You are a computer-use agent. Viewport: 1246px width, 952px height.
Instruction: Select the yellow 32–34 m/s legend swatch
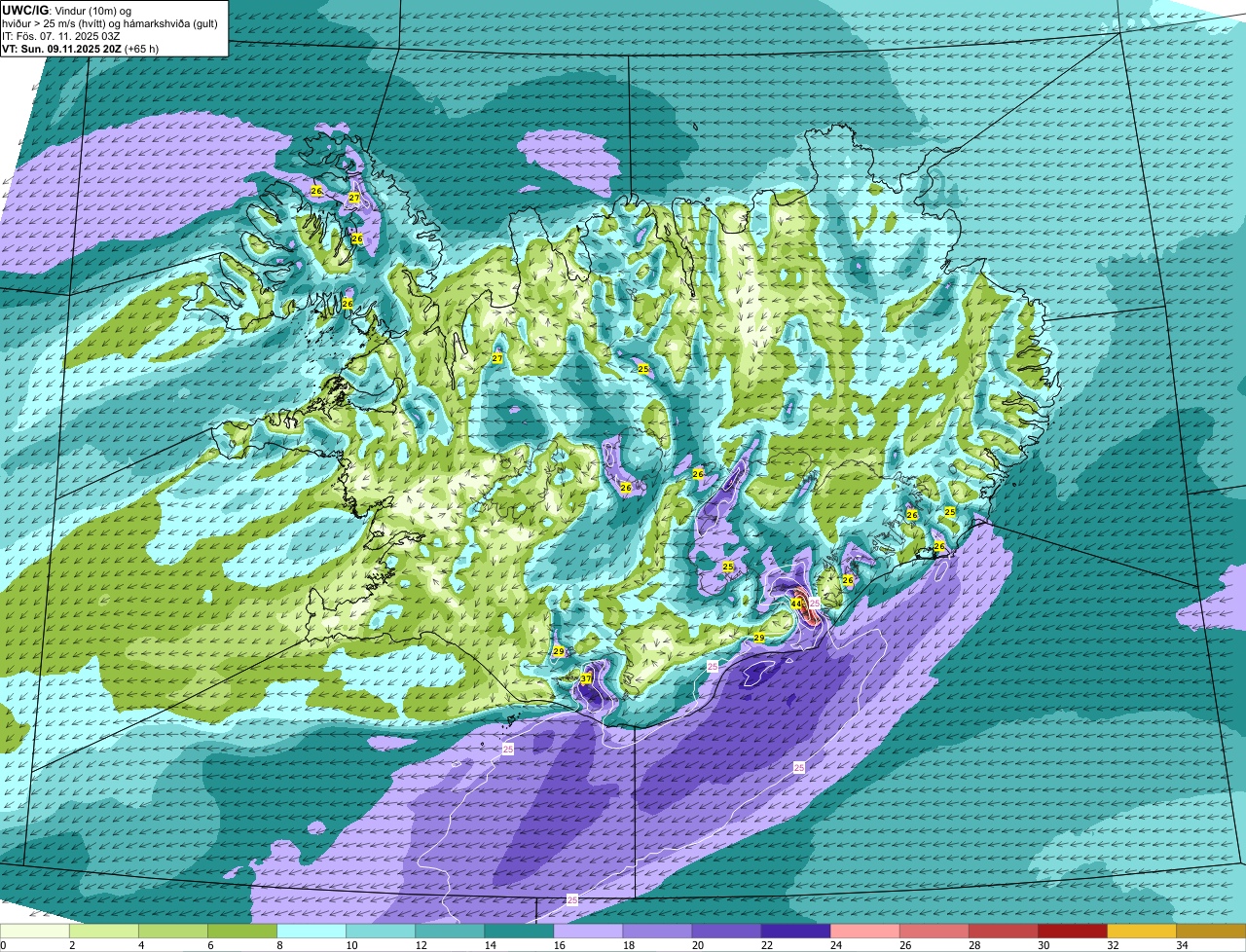(x=1141, y=932)
